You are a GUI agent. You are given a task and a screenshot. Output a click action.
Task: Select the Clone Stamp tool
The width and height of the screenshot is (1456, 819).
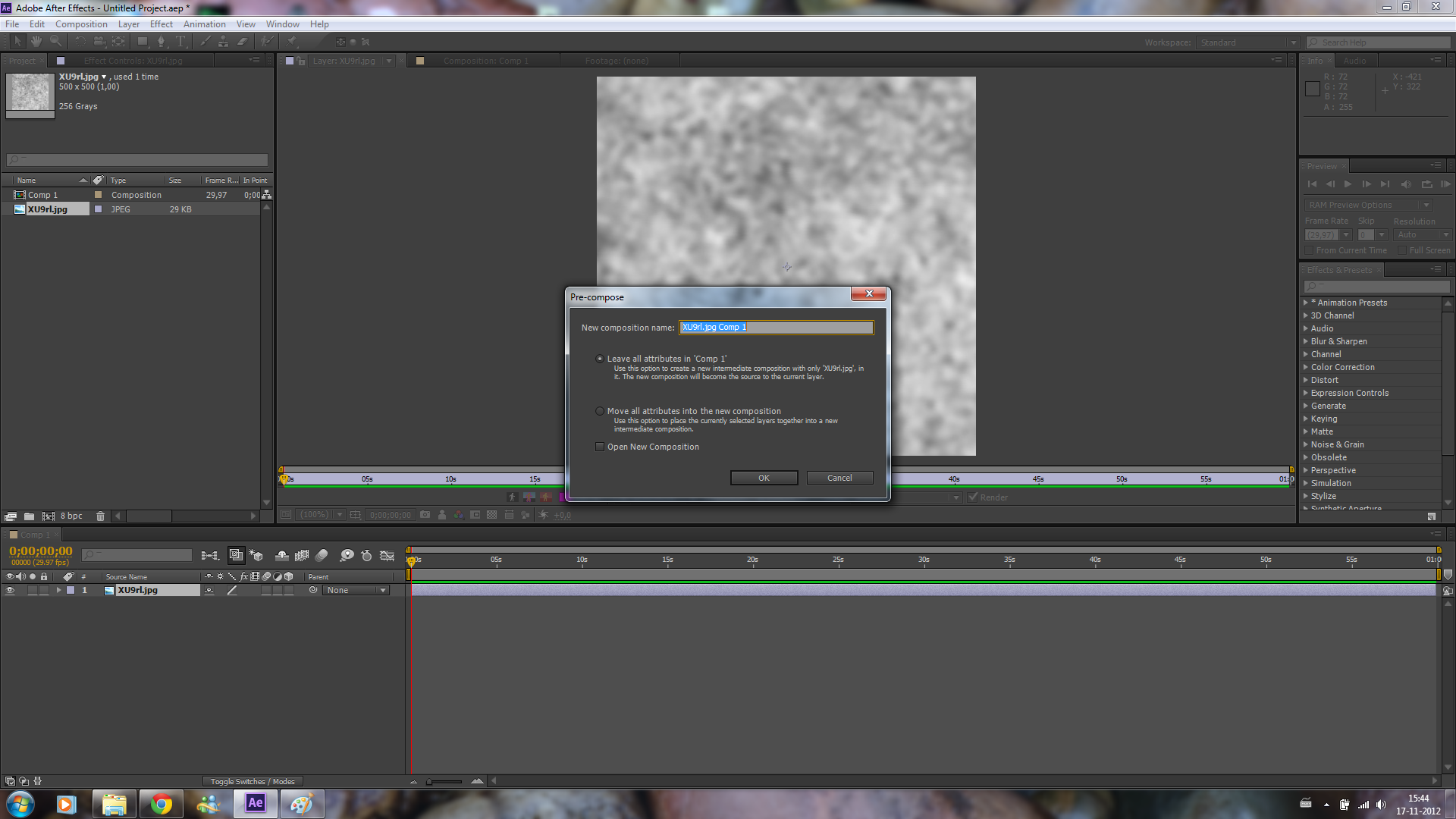pos(224,42)
